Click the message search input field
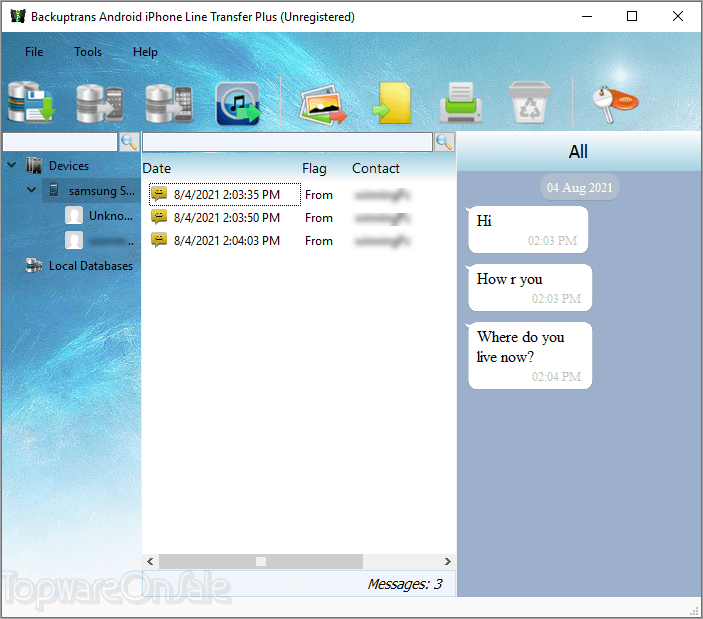 (287, 142)
